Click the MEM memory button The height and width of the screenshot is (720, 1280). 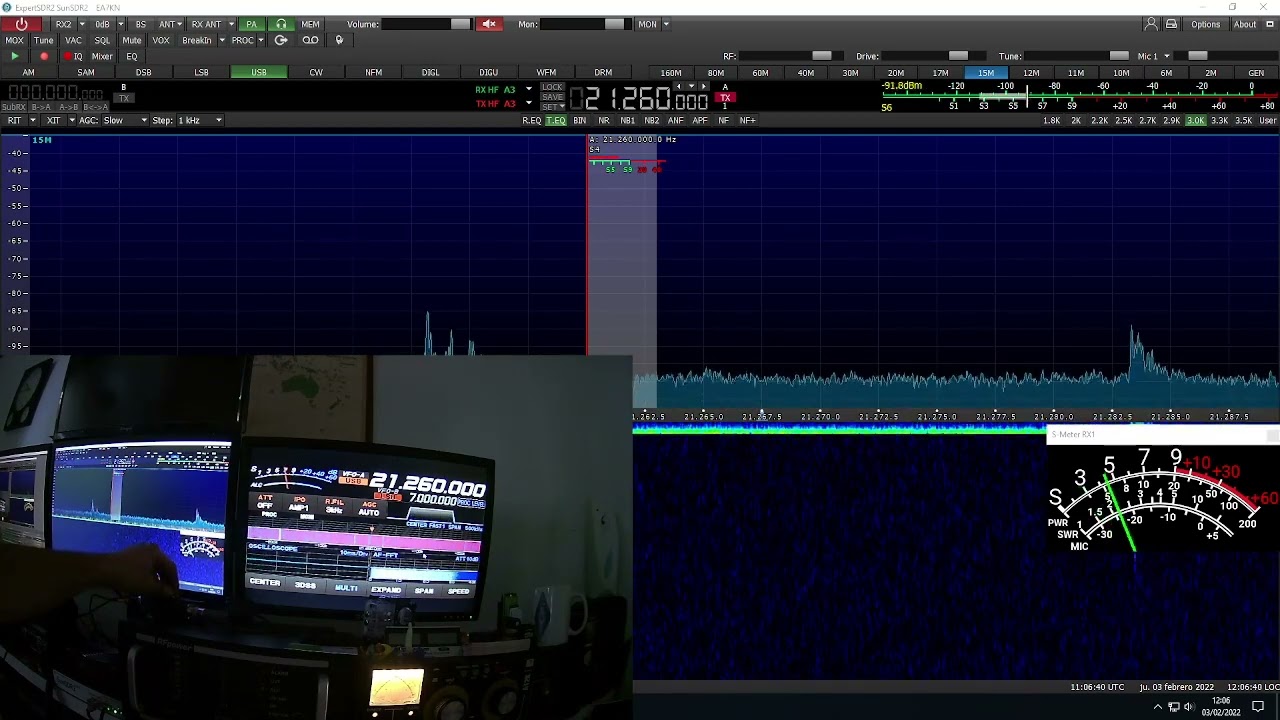tap(310, 24)
